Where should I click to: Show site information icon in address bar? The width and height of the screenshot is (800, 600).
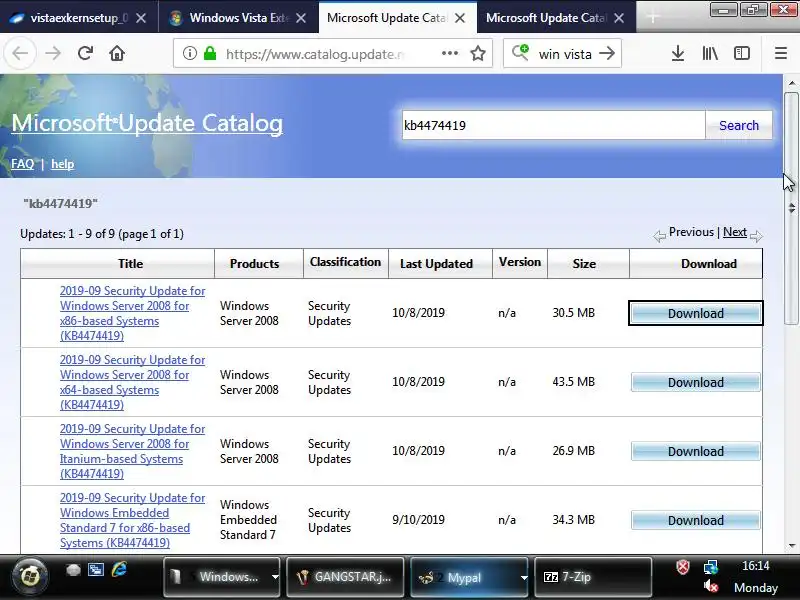pos(189,53)
